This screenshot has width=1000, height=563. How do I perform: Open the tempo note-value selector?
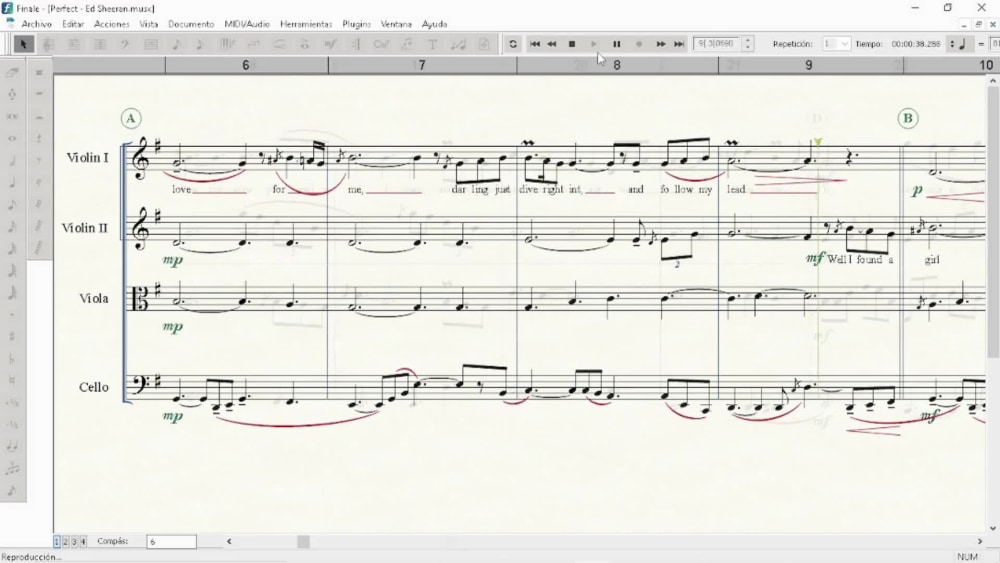pos(958,44)
